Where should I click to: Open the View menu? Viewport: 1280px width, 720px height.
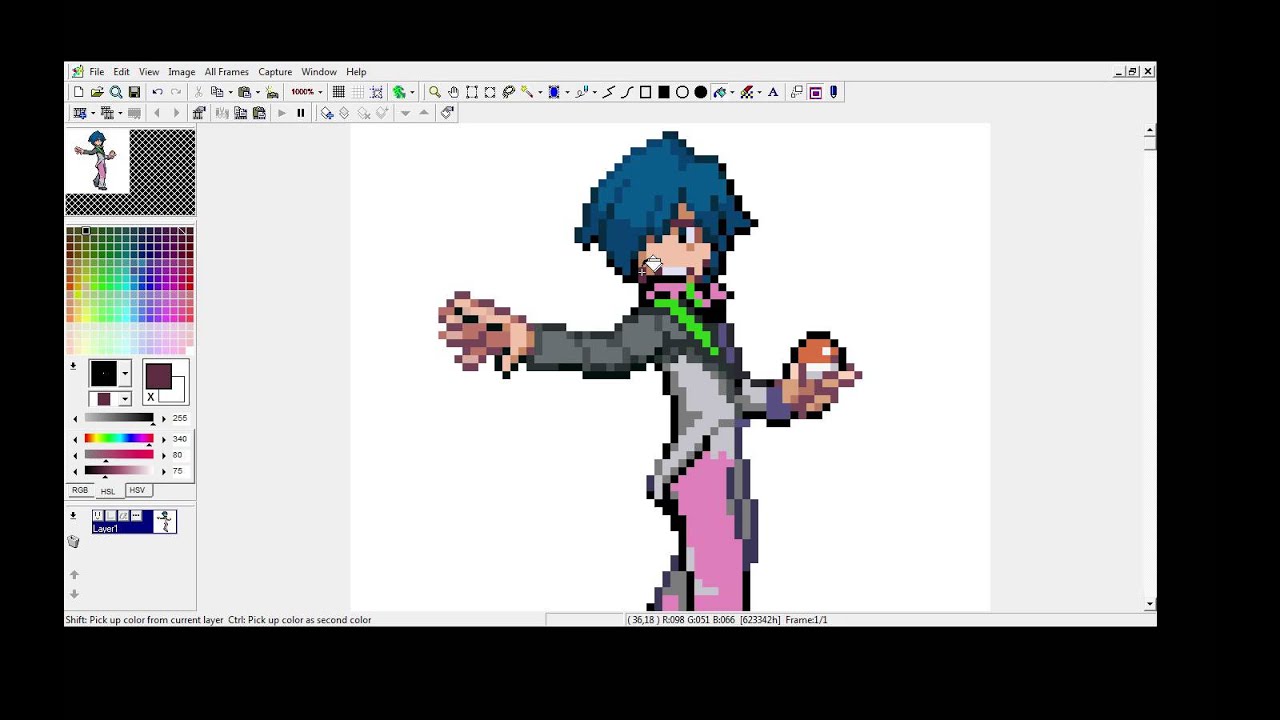(x=149, y=72)
